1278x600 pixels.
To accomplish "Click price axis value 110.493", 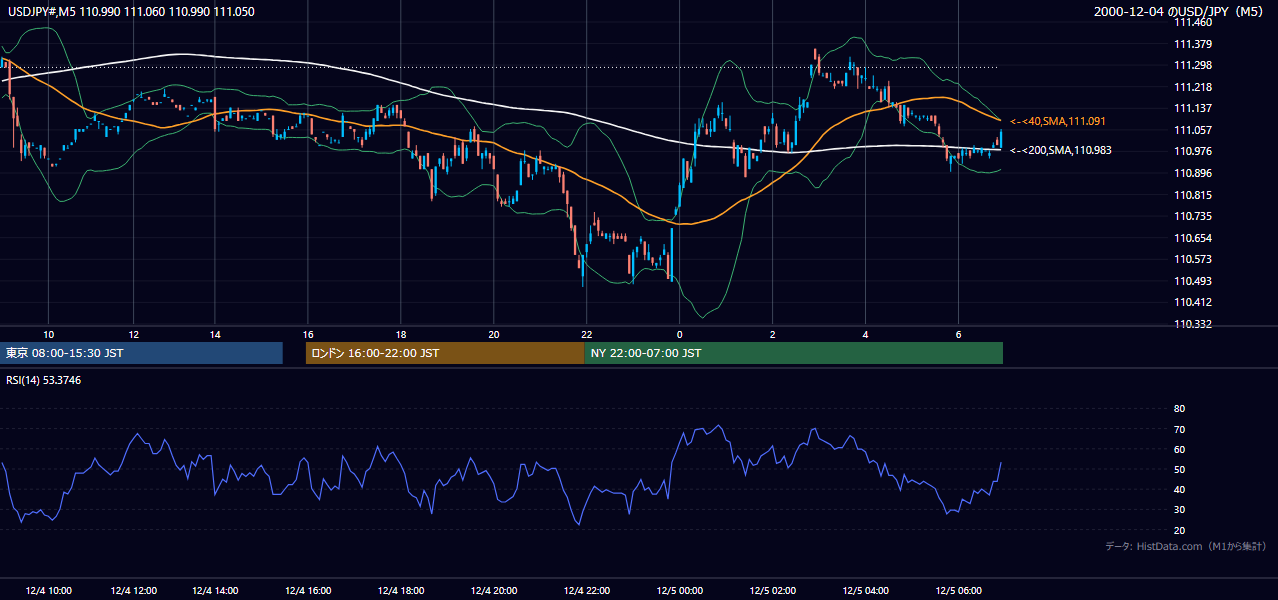I will pyautogui.click(x=1192, y=281).
